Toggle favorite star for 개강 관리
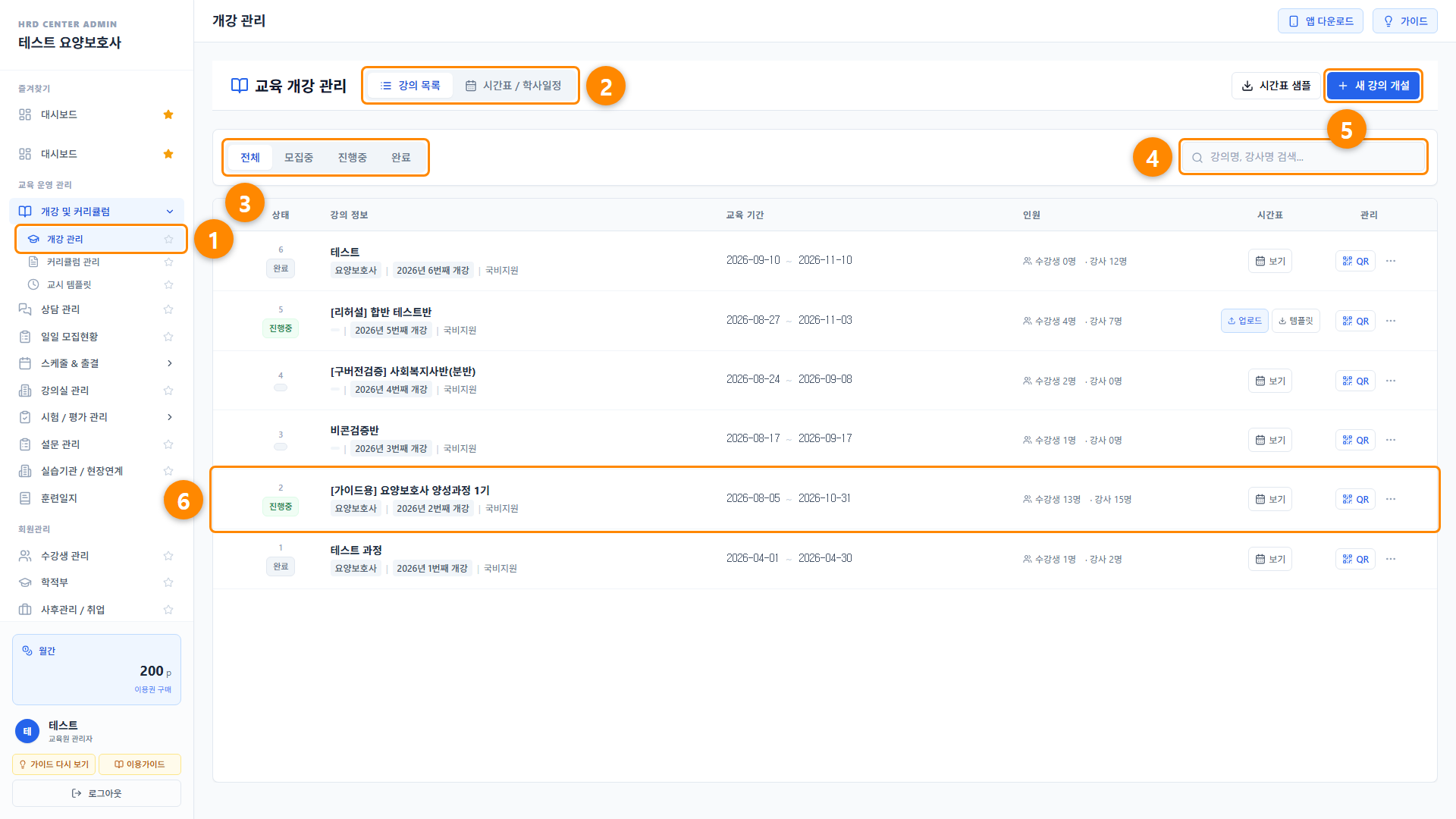 coord(168,239)
